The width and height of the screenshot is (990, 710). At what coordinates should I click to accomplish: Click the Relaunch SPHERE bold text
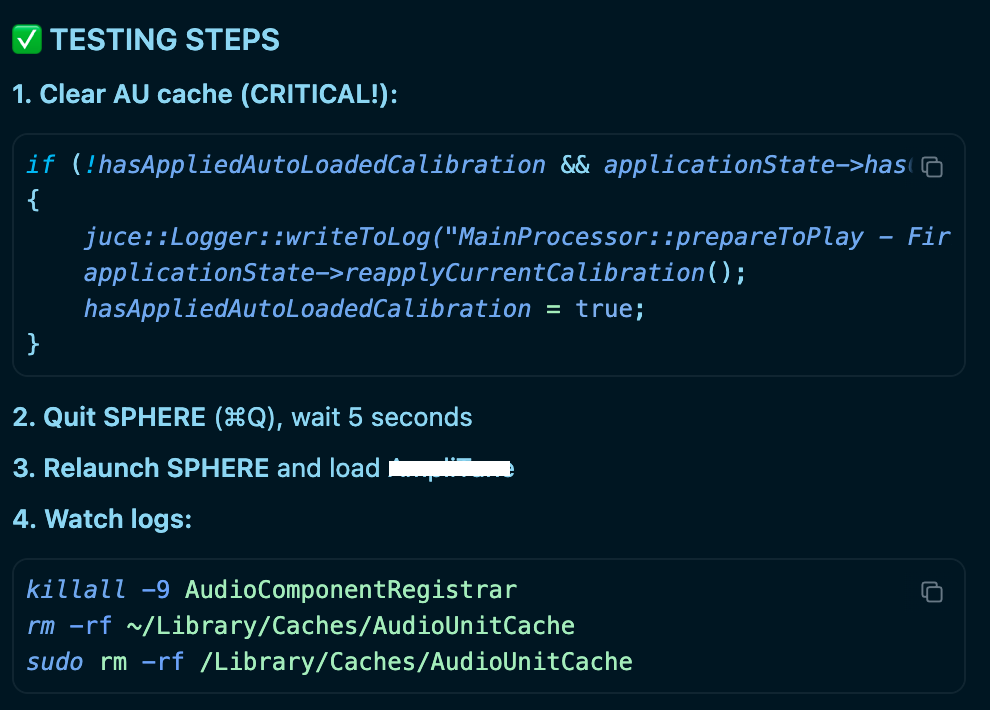(x=156, y=468)
